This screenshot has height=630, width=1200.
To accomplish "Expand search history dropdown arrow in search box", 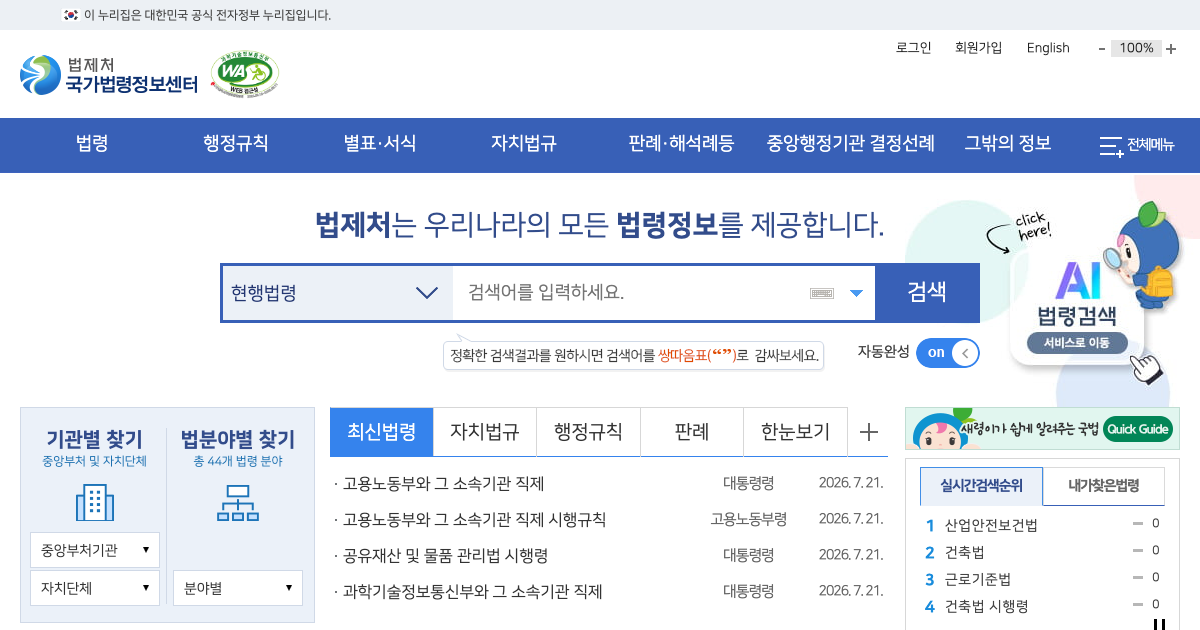I will (856, 293).
